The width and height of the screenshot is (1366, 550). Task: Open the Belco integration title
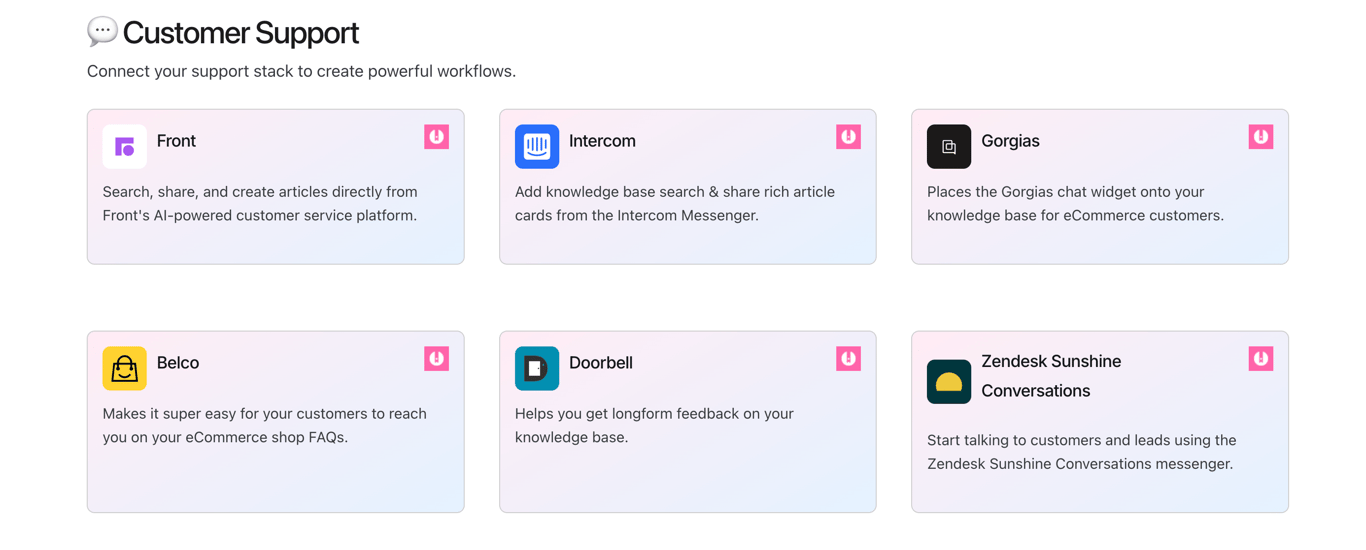(x=178, y=363)
